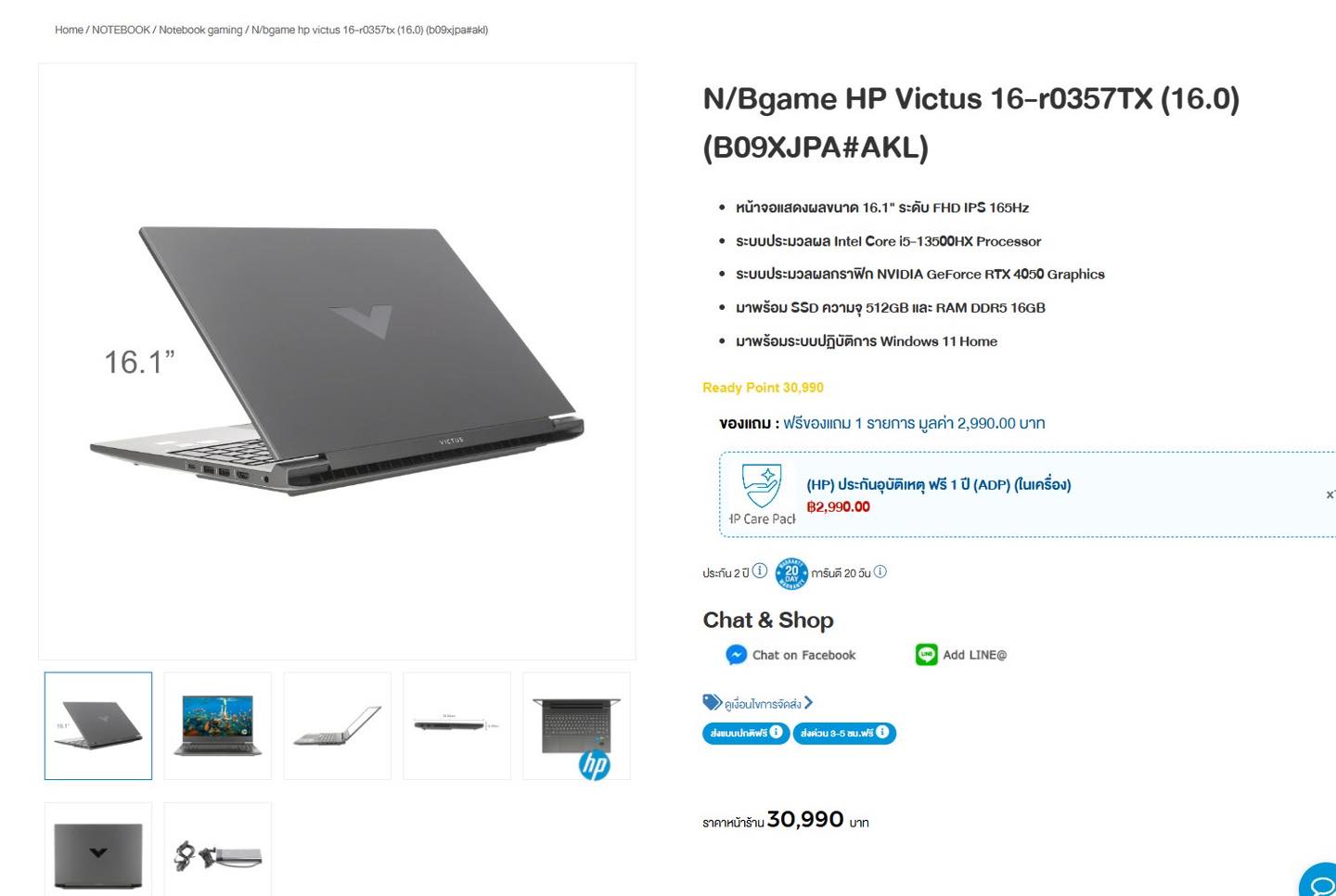The width and height of the screenshot is (1336, 896).
Task: Click the Add LINE@ link
Action: pos(974,655)
